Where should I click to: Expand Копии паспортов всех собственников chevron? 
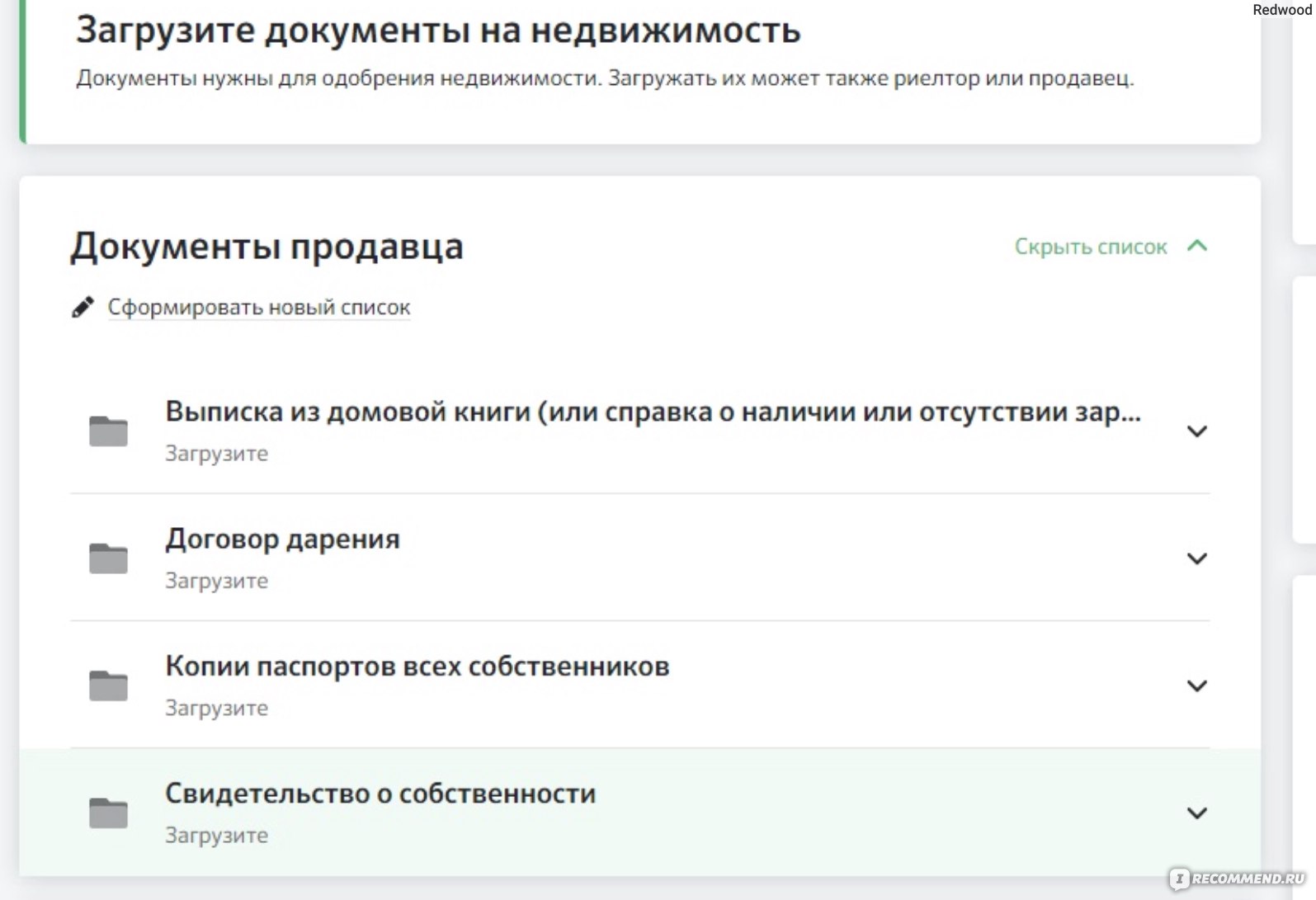1197,686
